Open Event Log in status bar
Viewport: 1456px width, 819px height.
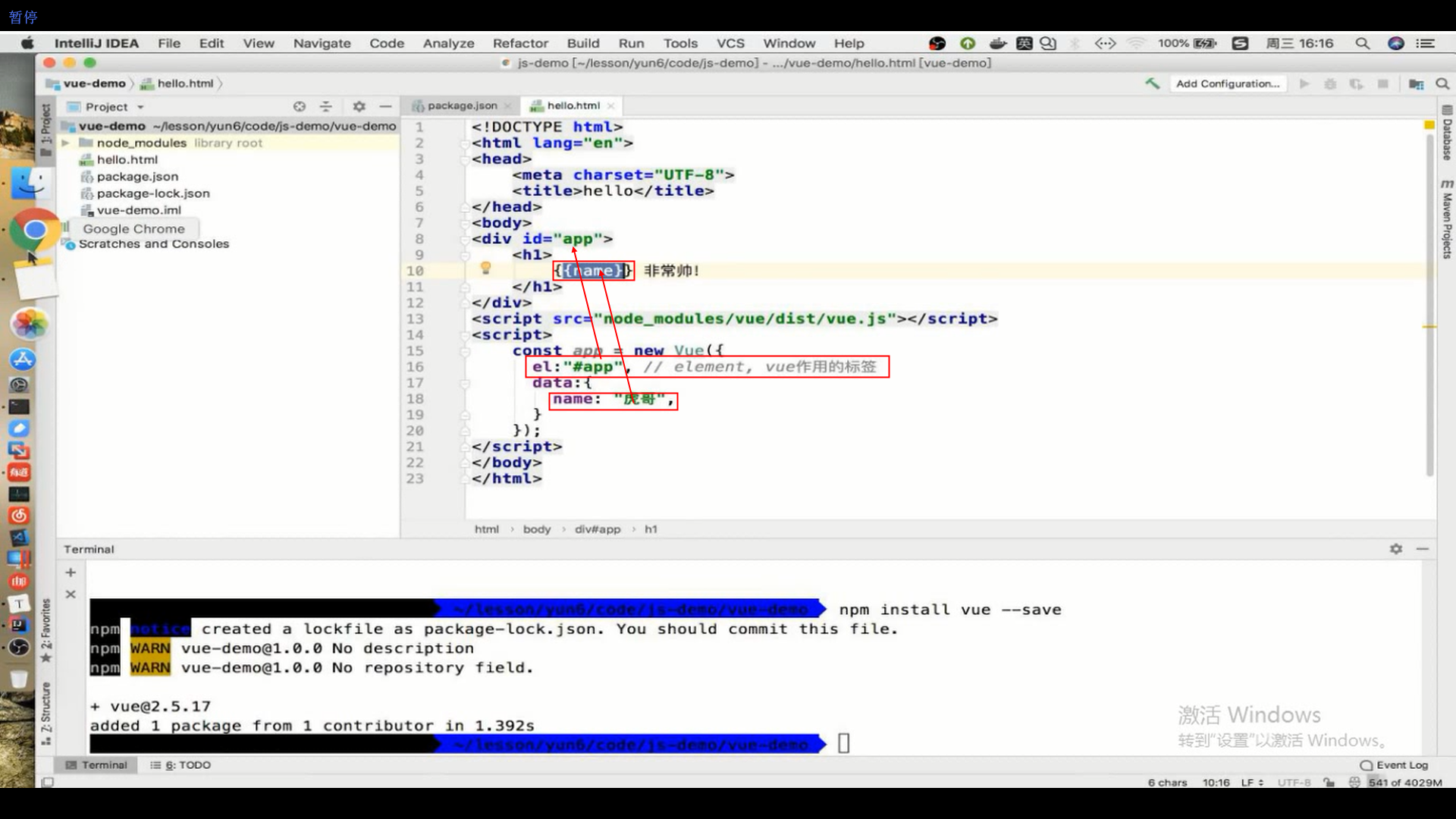pos(1394,764)
